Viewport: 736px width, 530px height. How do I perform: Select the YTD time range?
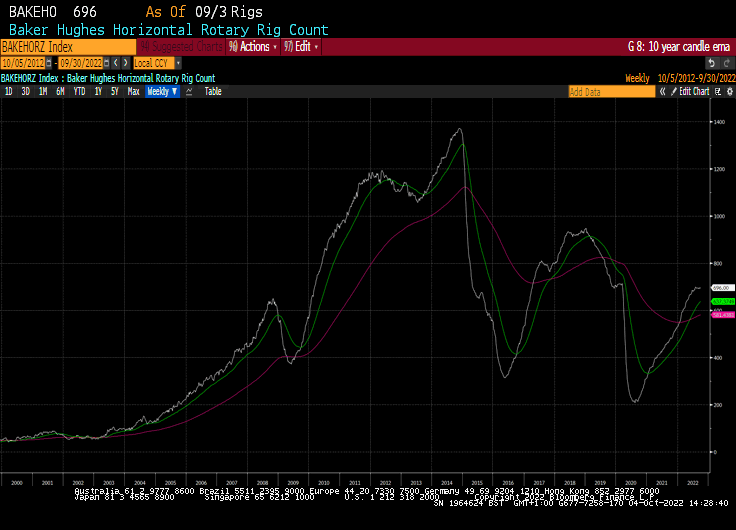coord(79,91)
